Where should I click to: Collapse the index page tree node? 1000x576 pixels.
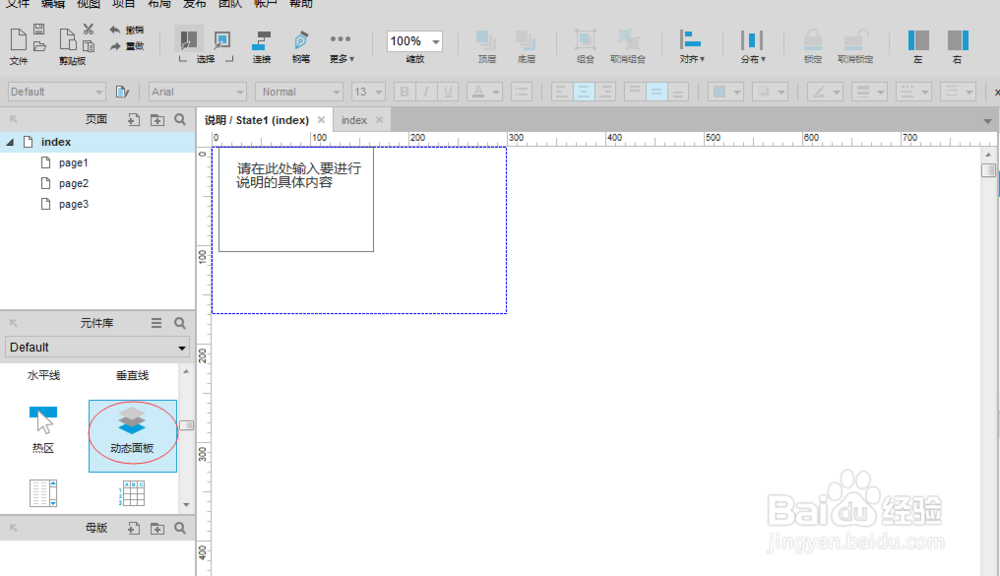pyautogui.click(x=10, y=142)
